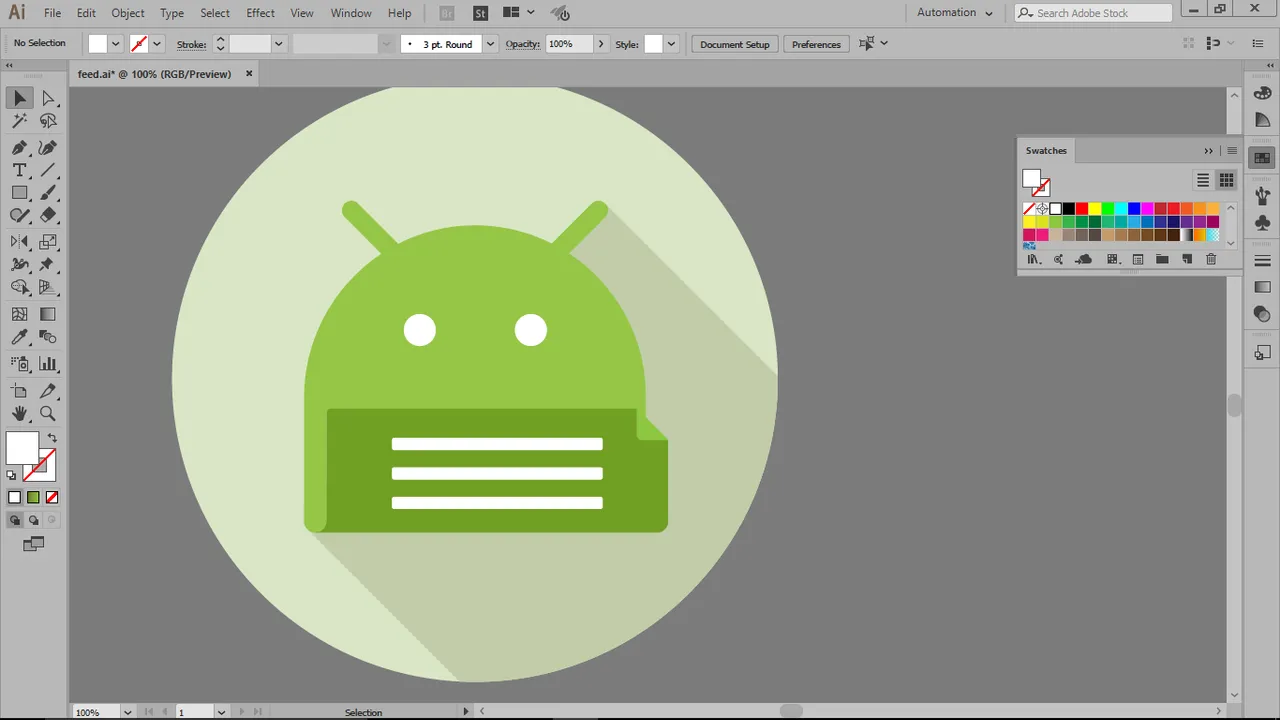Open the File menu

coord(52,13)
